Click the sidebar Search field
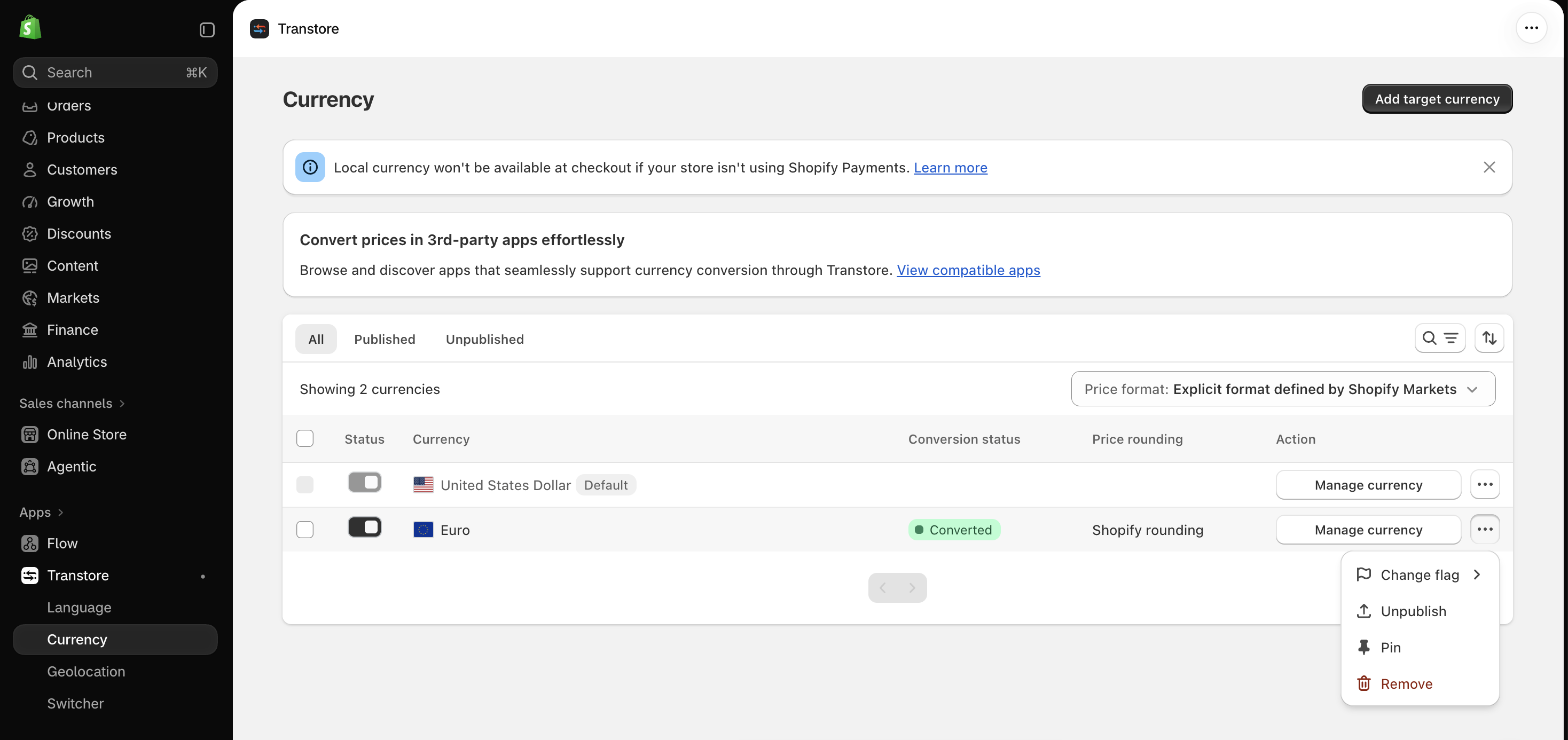Screen dimensions: 1568x740 (x=115, y=73)
